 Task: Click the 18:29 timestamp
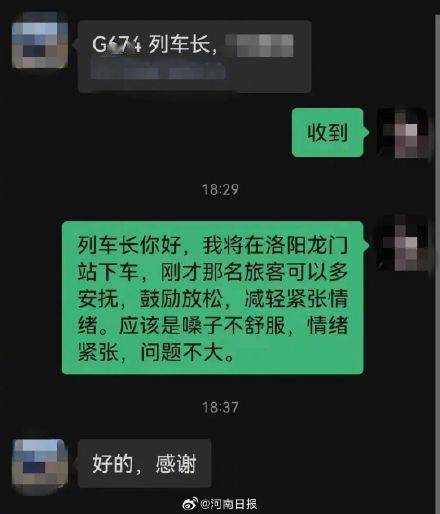pyautogui.click(x=220, y=190)
